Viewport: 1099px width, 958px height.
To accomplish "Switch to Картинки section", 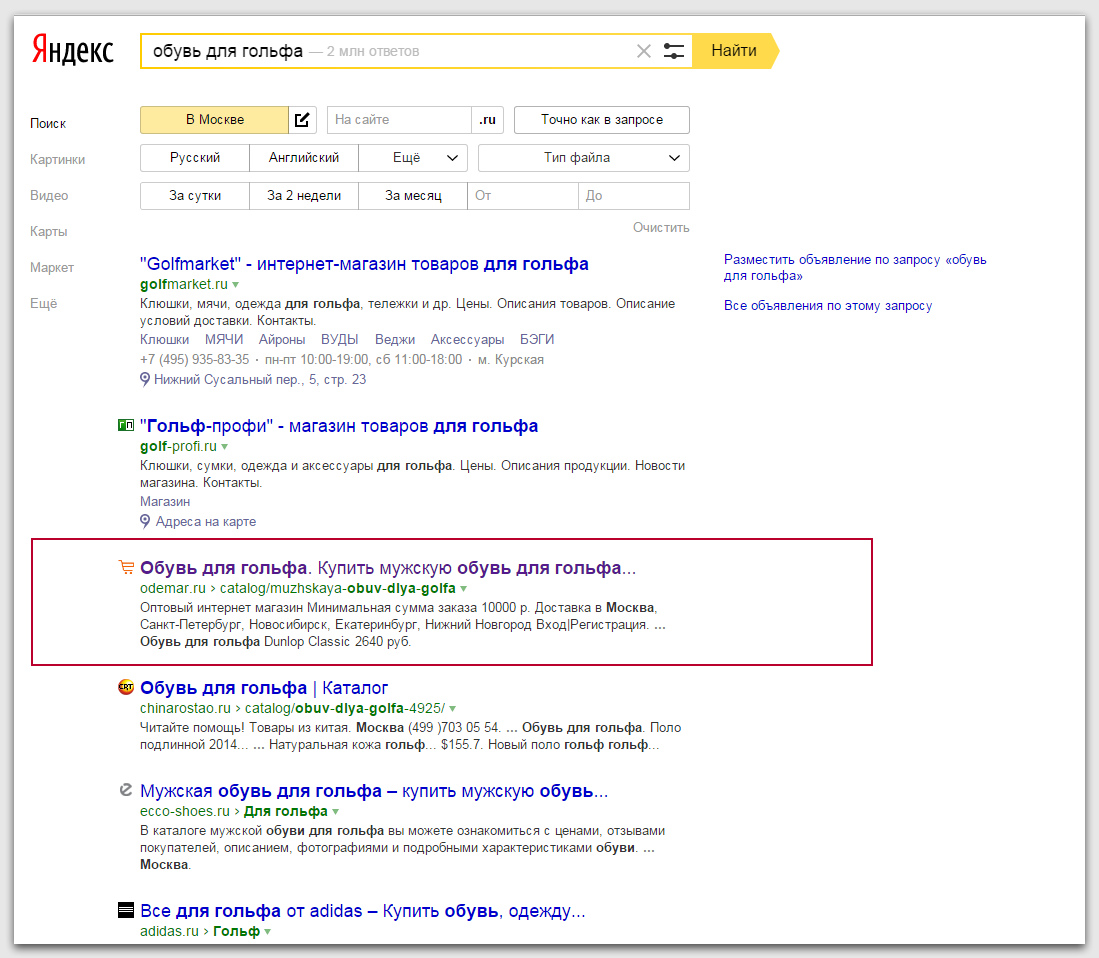I will click(x=57, y=159).
